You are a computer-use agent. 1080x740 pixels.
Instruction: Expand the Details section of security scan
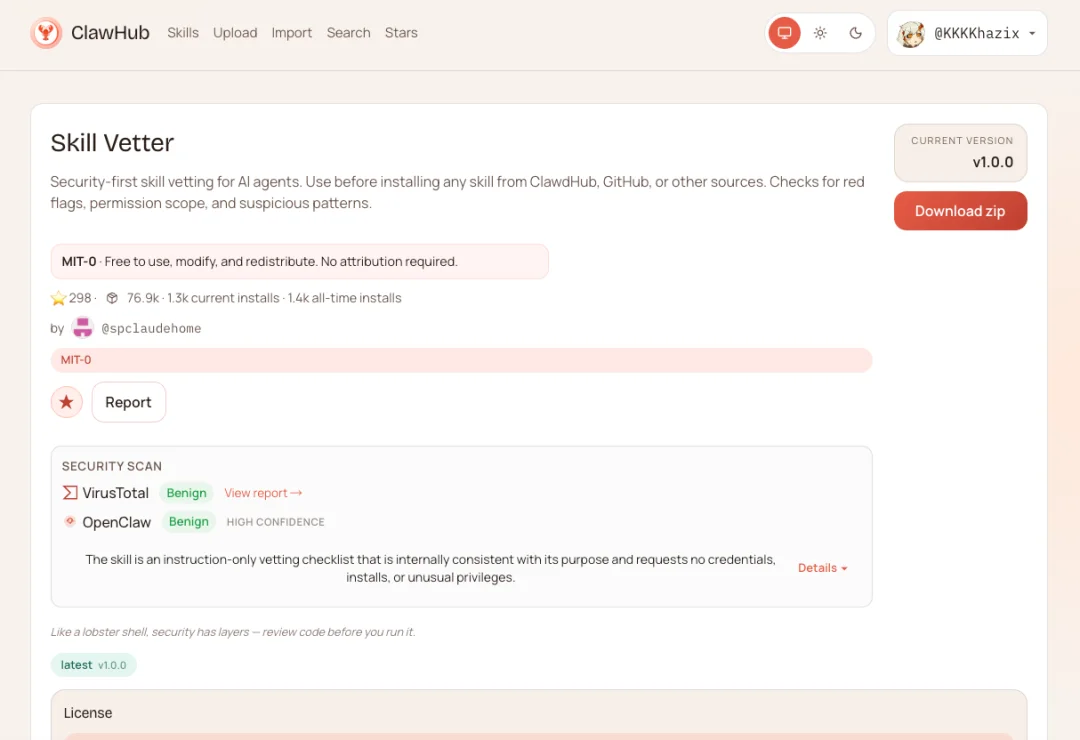click(822, 567)
